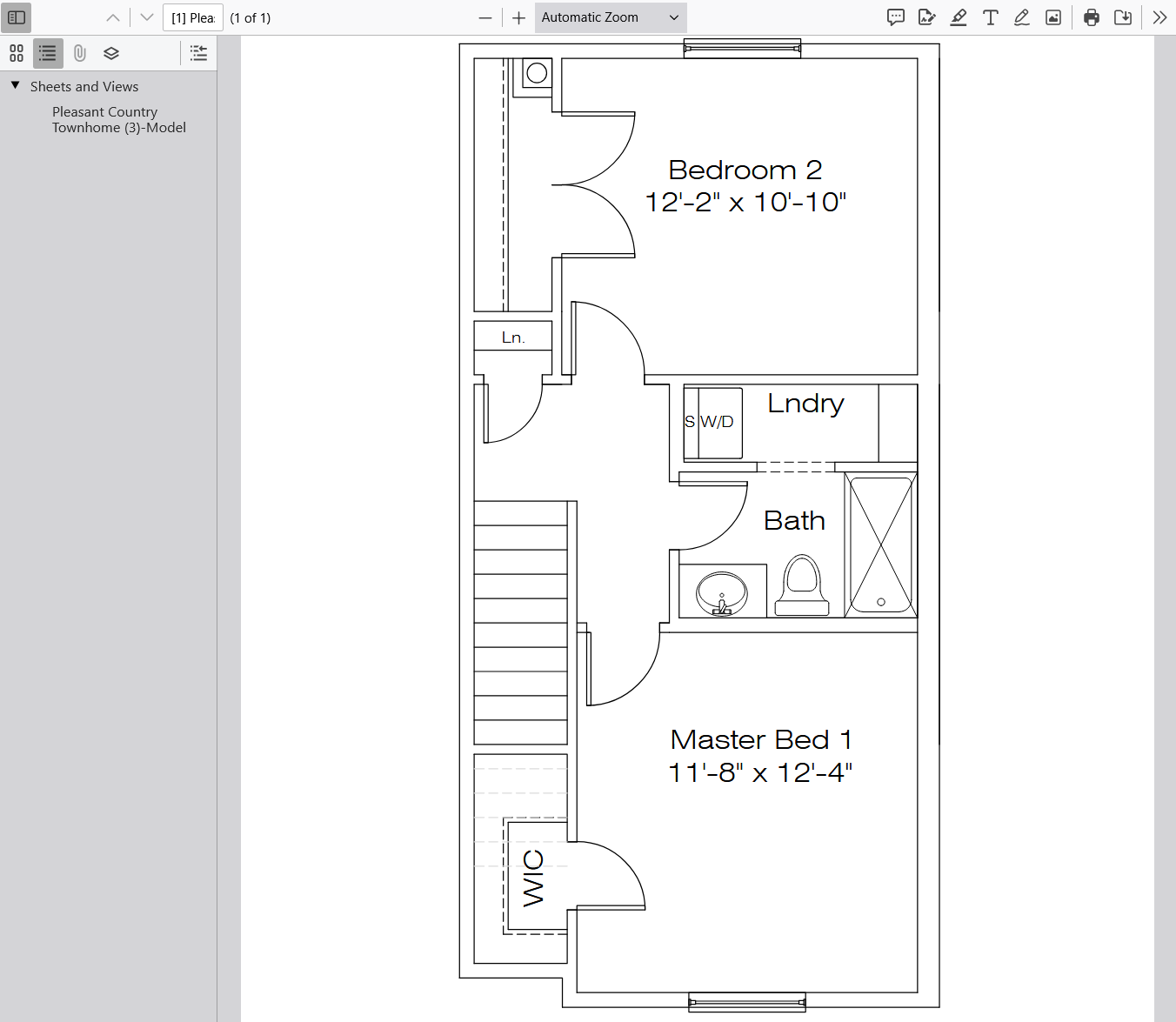The height and width of the screenshot is (1022, 1176).
Task: Open the Automatic Zoom dropdown
Action: point(610,17)
